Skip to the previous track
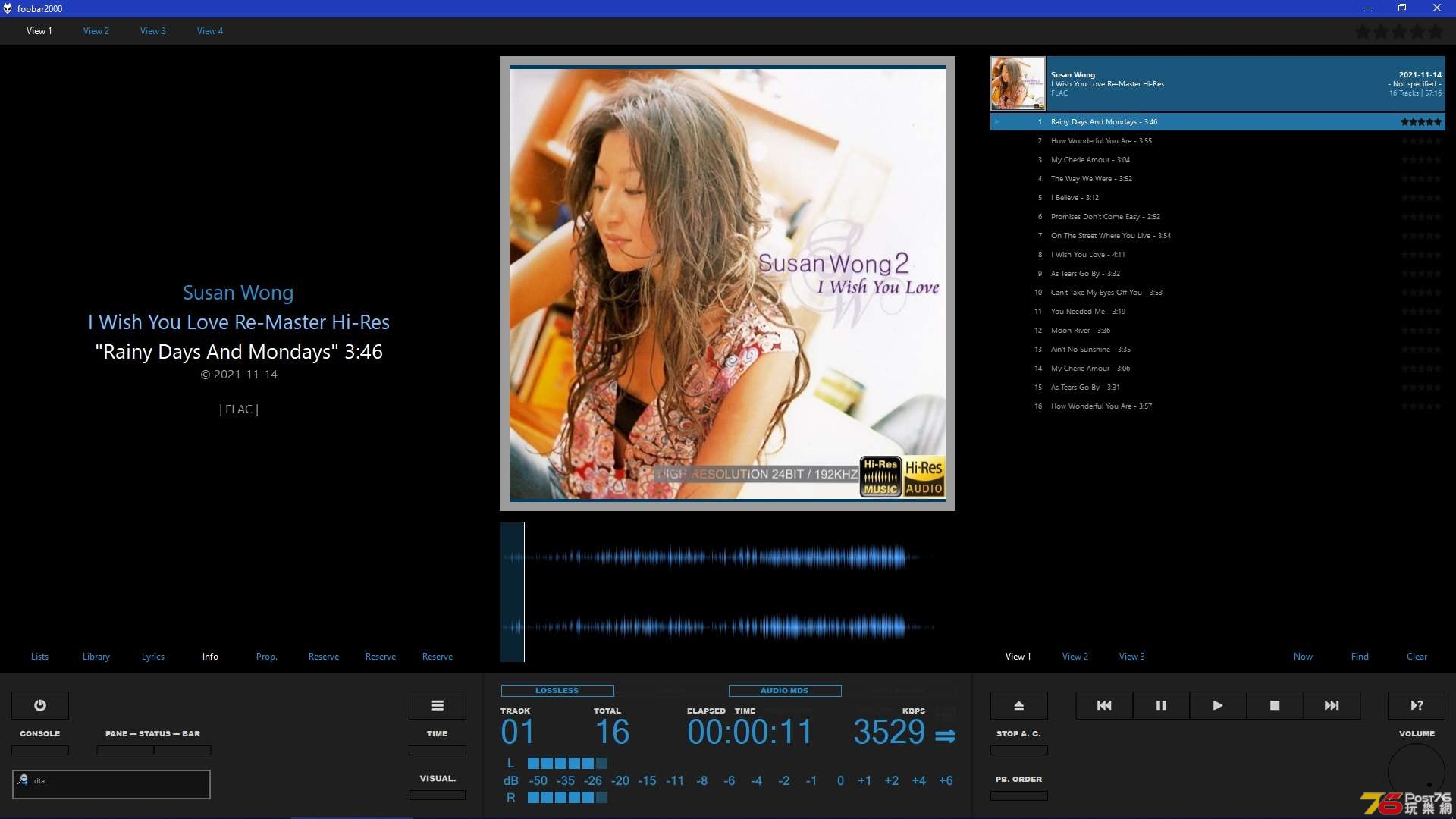Image resolution: width=1456 pixels, height=819 pixels. [x=1104, y=705]
